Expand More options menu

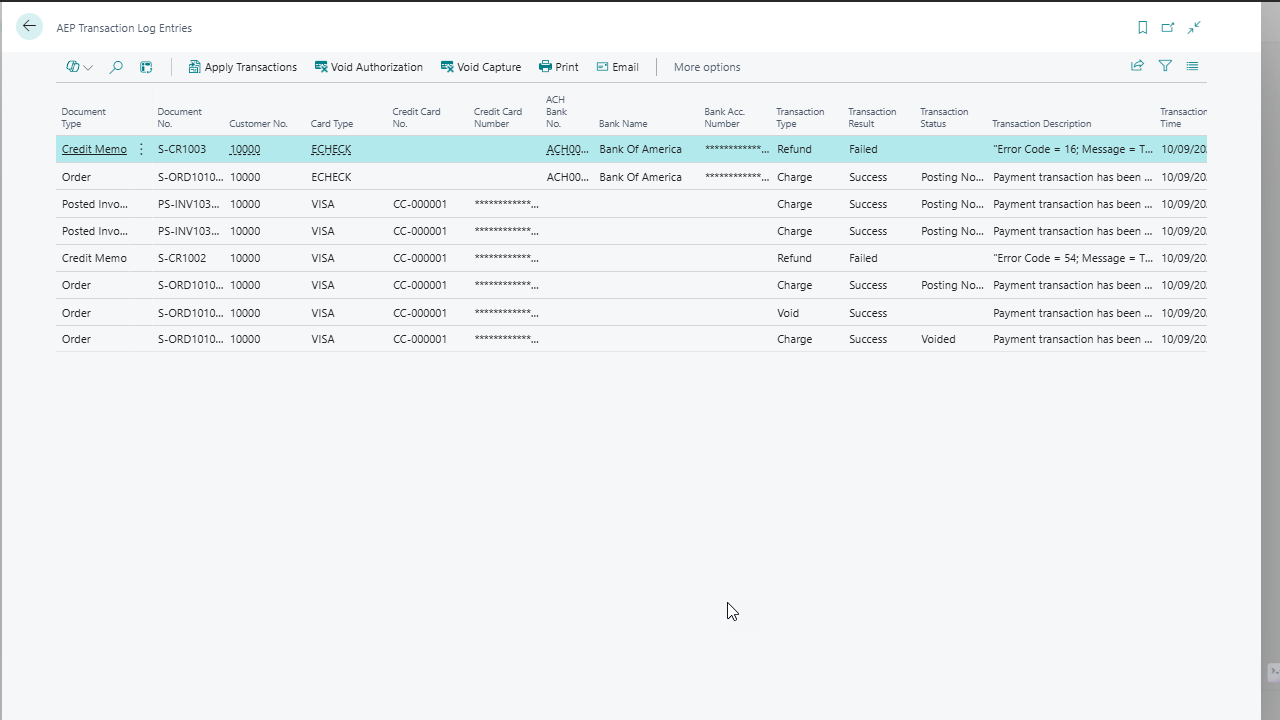(706, 67)
